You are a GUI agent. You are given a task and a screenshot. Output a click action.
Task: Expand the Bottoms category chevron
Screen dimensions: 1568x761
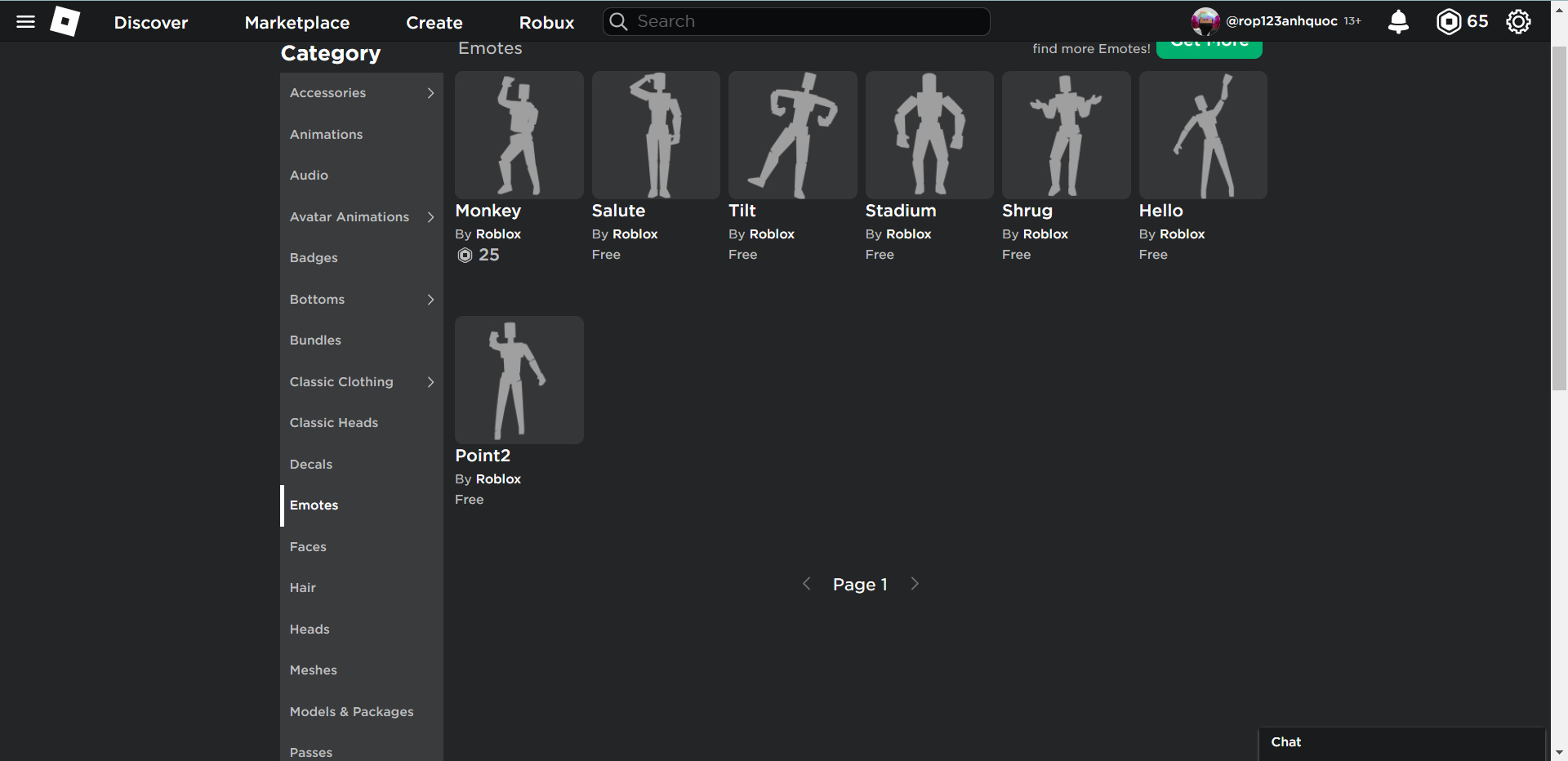(x=430, y=300)
